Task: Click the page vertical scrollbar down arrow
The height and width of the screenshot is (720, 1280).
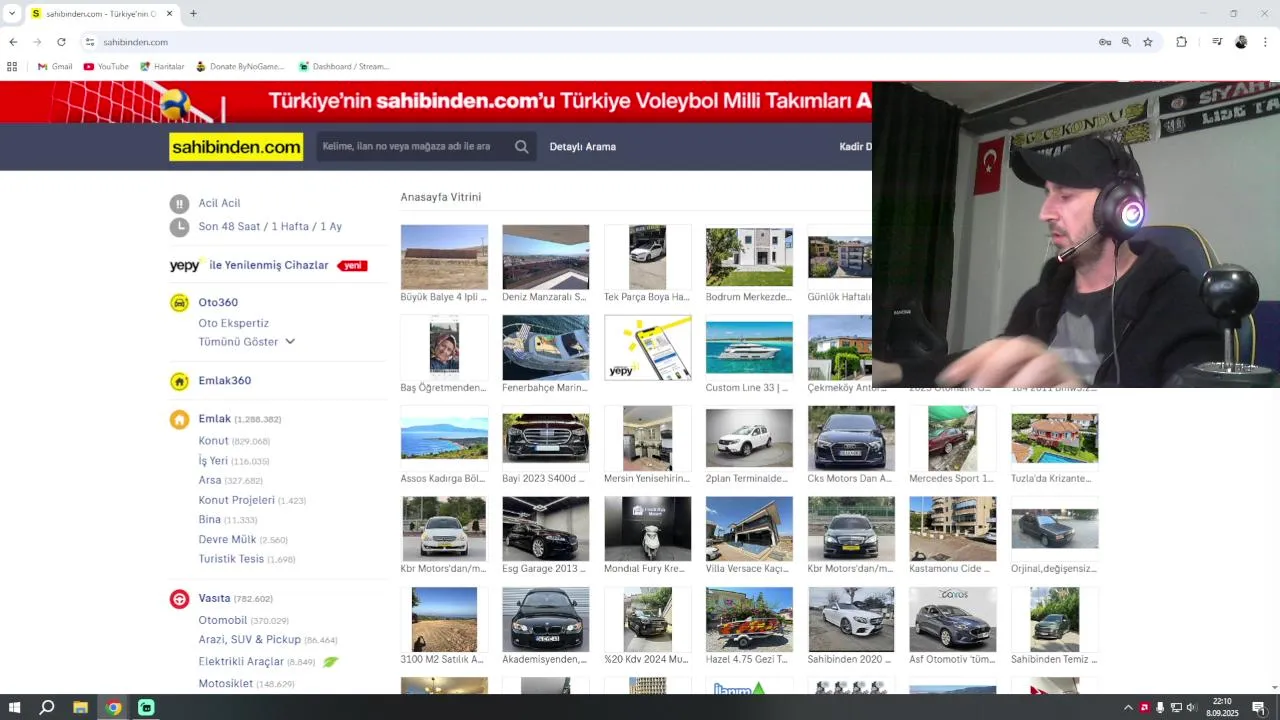Action: [x=1274, y=687]
